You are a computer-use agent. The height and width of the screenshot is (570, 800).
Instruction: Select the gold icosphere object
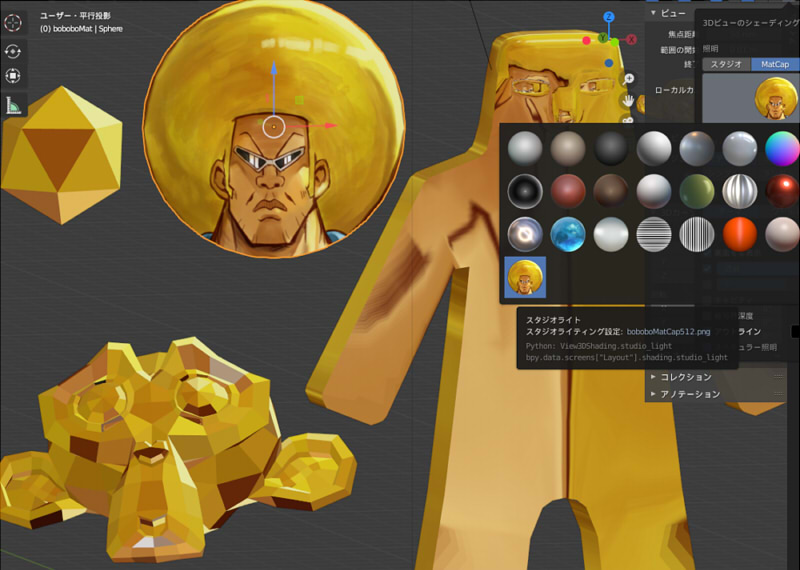62,155
